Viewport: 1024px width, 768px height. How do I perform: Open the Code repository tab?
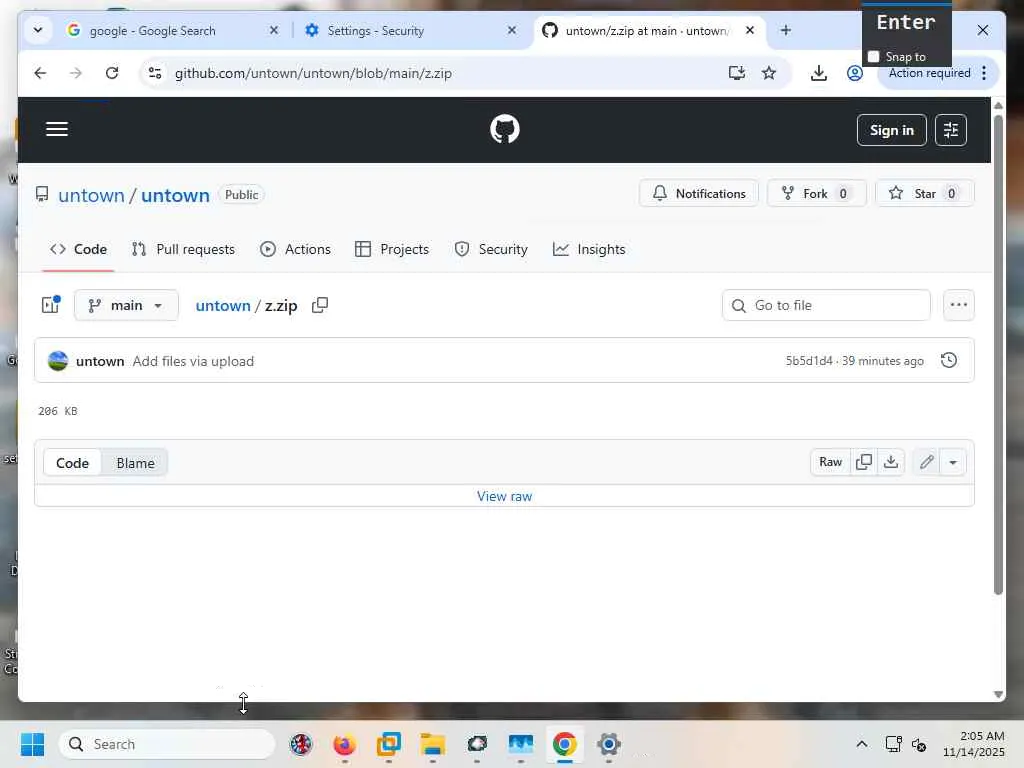coord(78,249)
